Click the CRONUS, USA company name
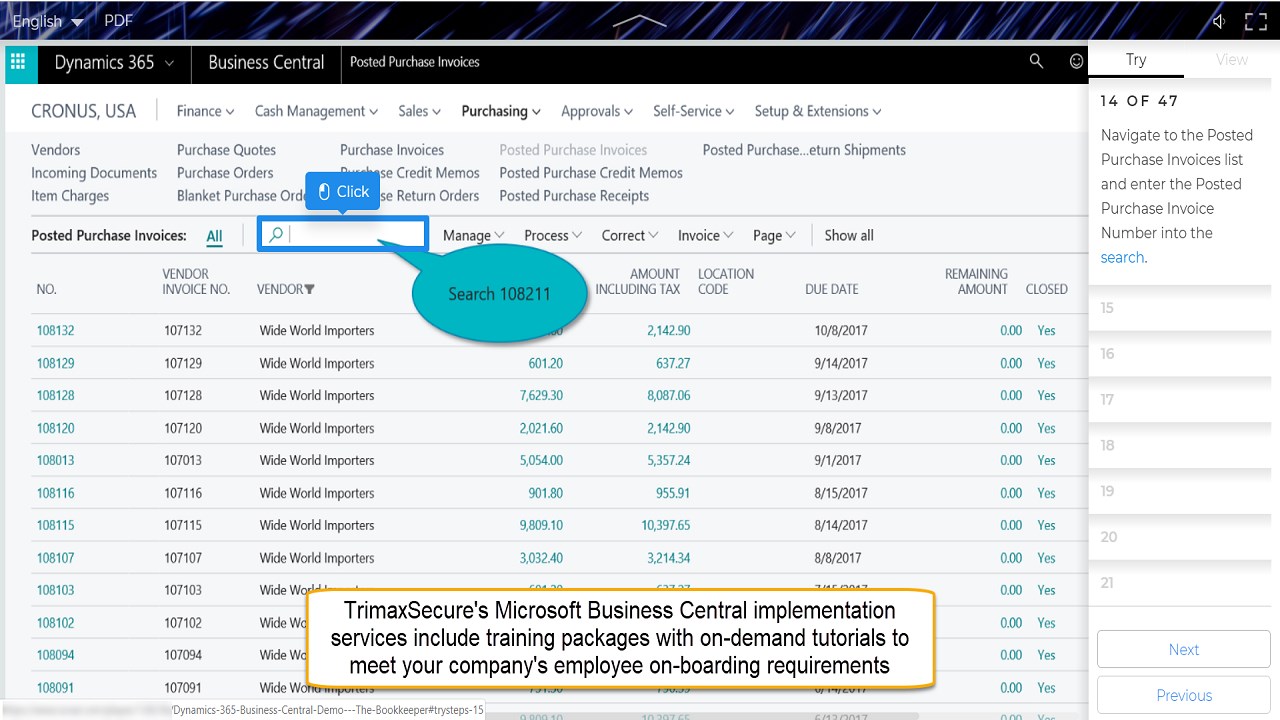The width and height of the screenshot is (1280, 720). 84,111
